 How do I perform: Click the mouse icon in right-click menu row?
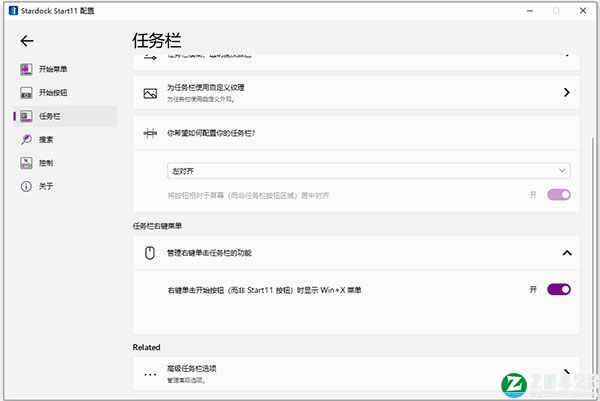150,253
